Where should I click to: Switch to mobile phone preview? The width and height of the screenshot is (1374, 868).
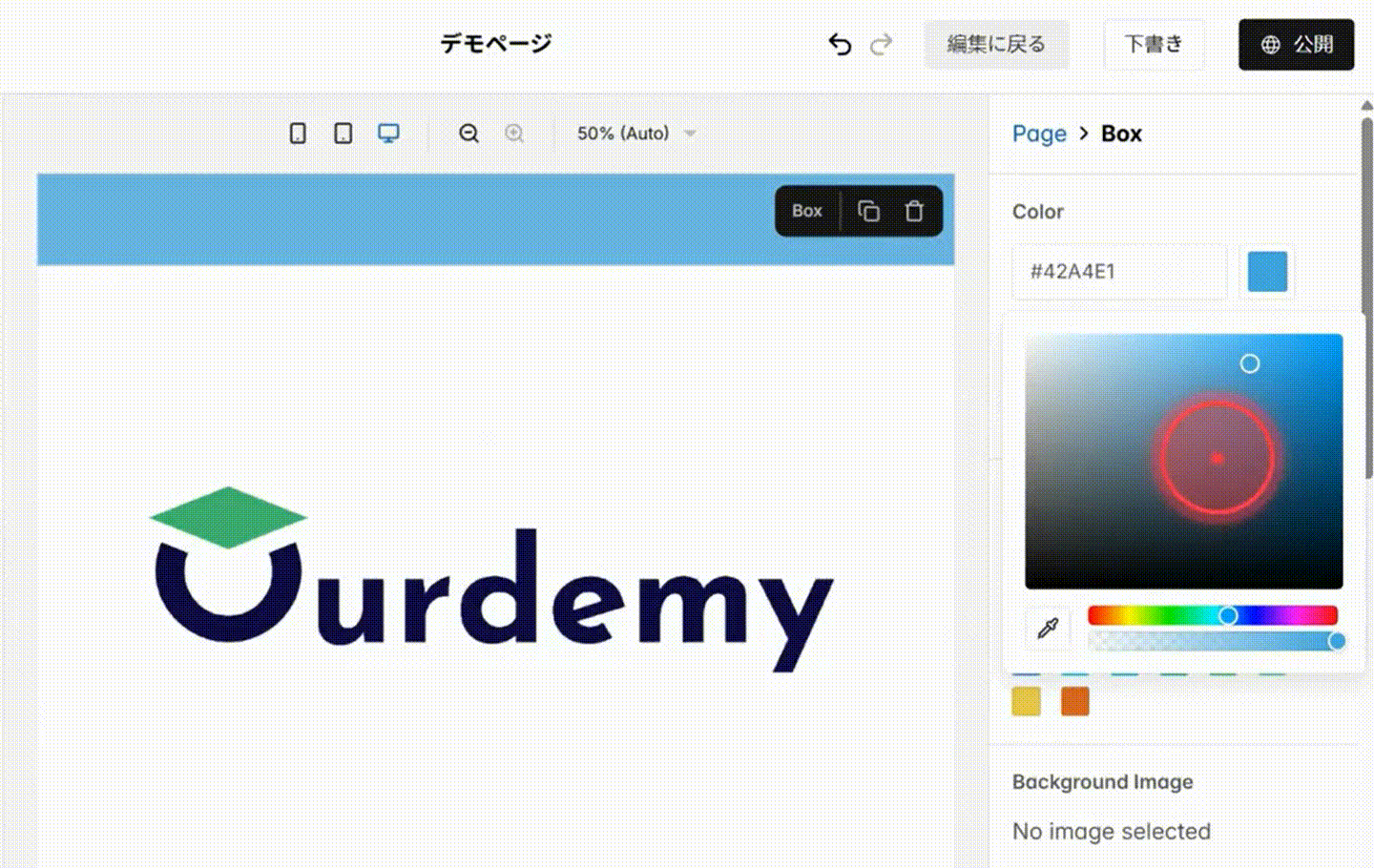click(x=297, y=133)
